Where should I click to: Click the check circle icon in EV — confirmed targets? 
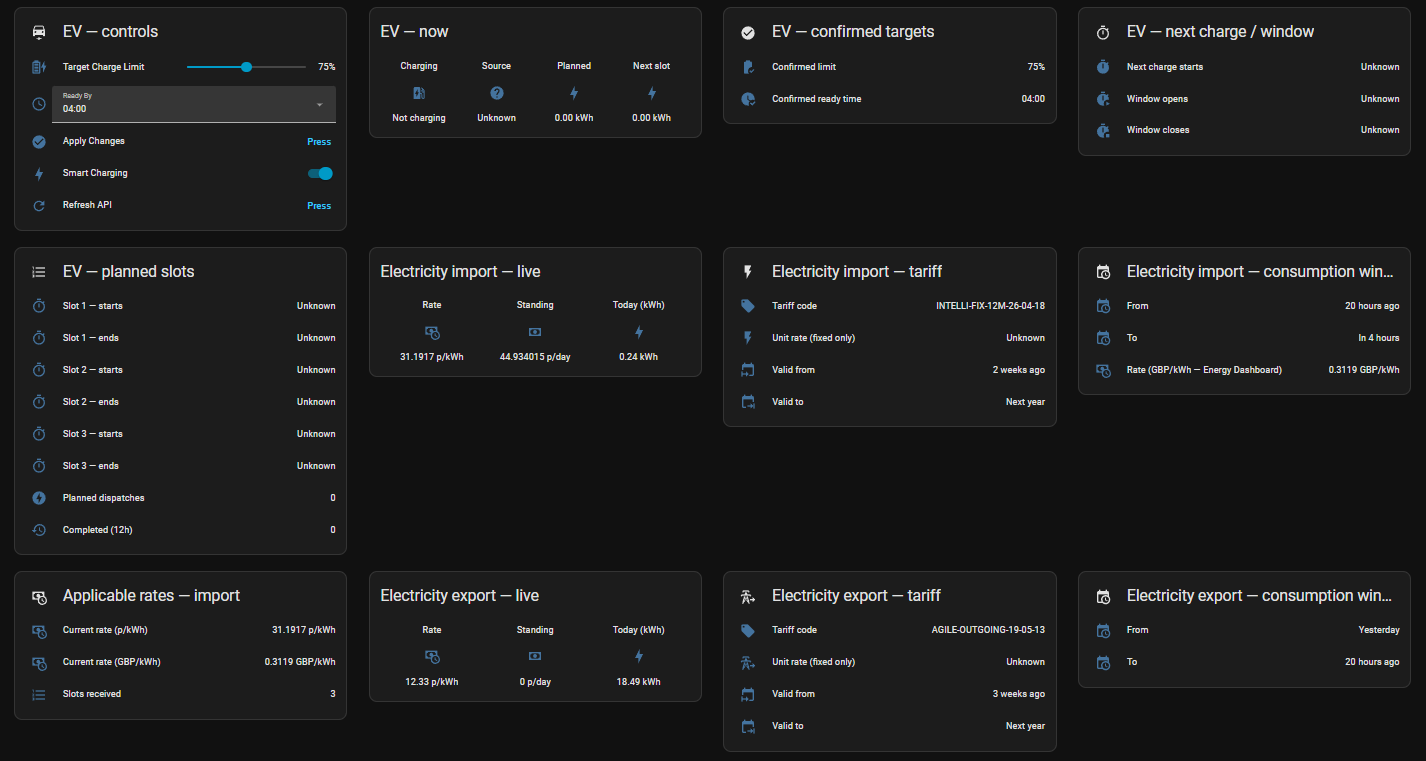coord(748,32)
